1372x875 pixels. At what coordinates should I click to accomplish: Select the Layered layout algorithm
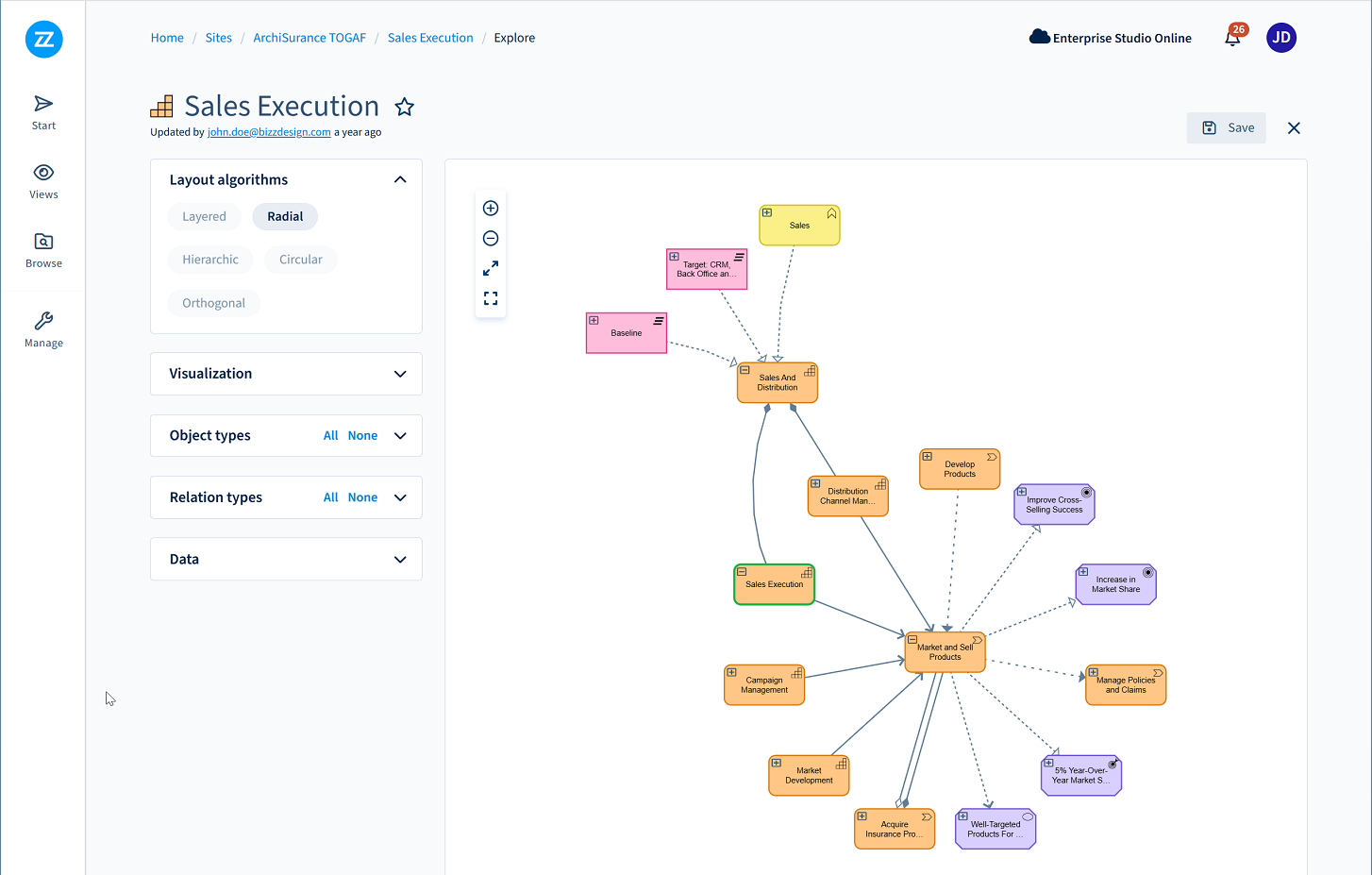click(204, 217)
